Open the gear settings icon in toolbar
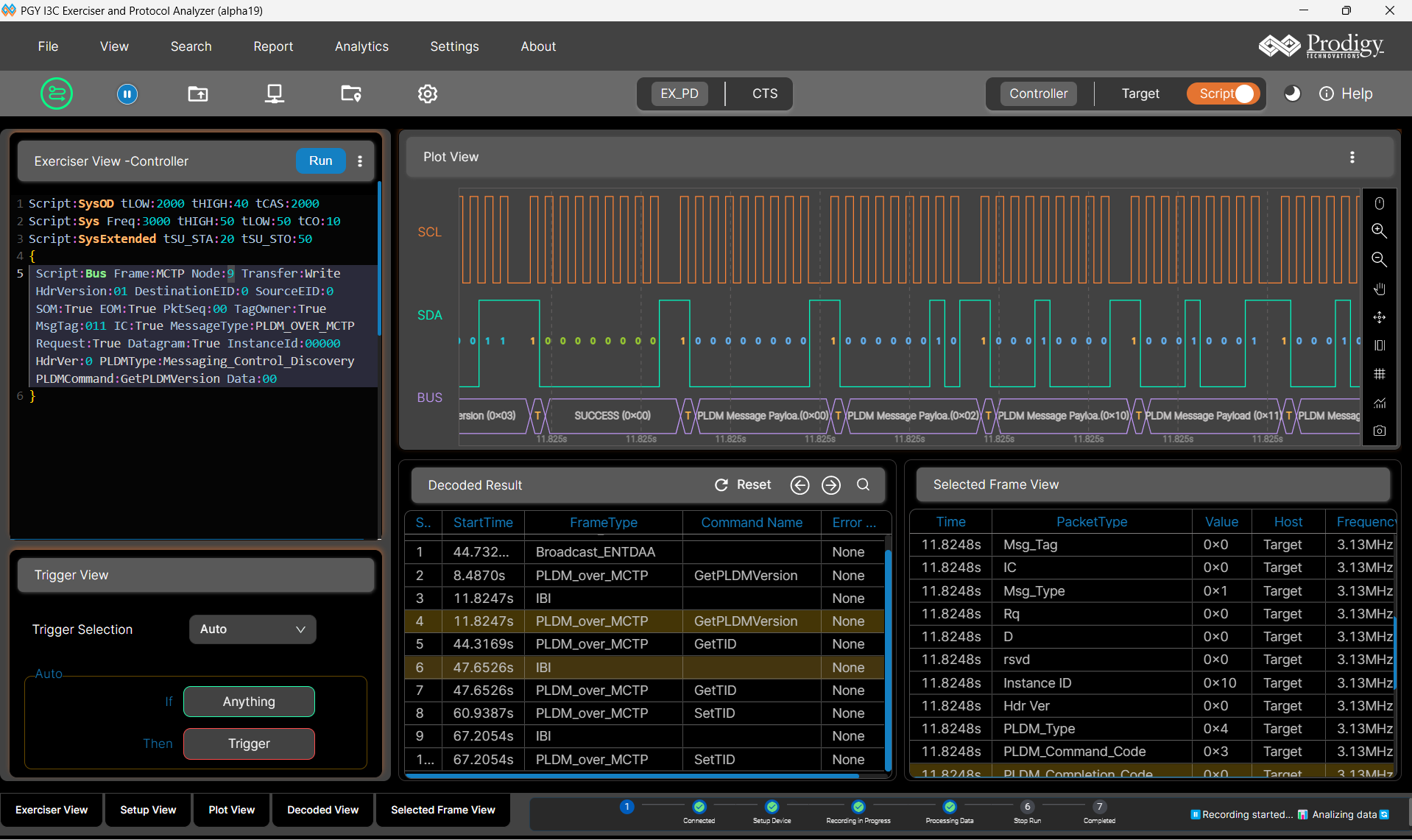The width and height of the screenshot is (1412, 840). (428, 93)
